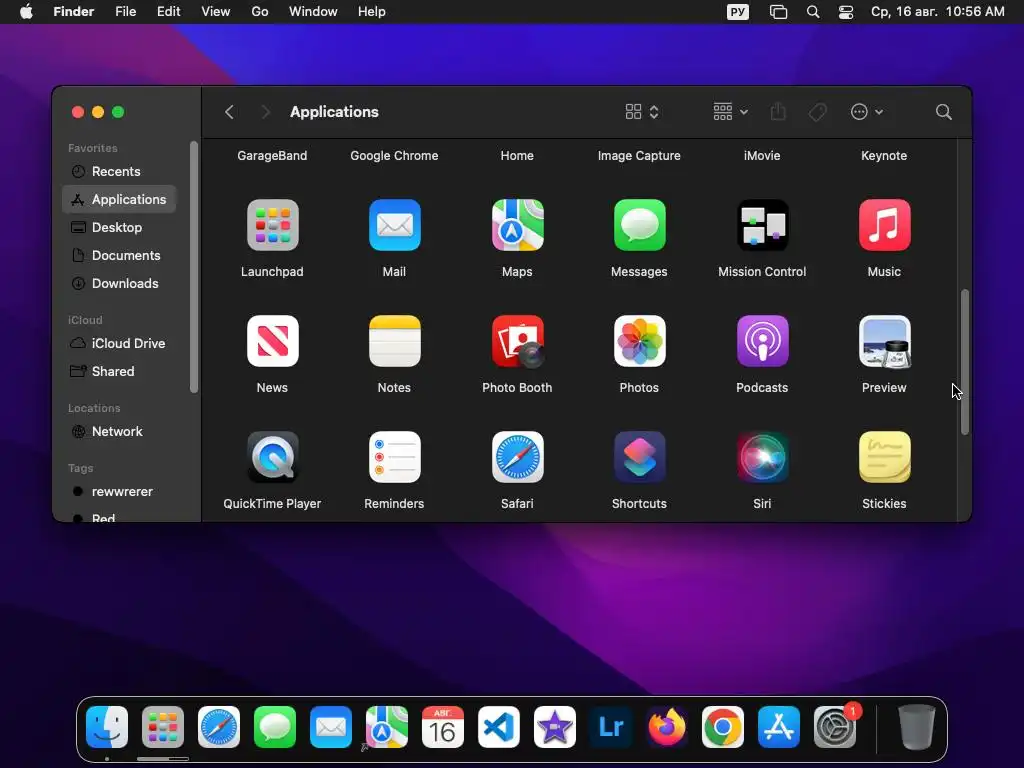Open Firefox from the Dock
This screenshot has height=768, width=1024.
[x=667, y=727]
